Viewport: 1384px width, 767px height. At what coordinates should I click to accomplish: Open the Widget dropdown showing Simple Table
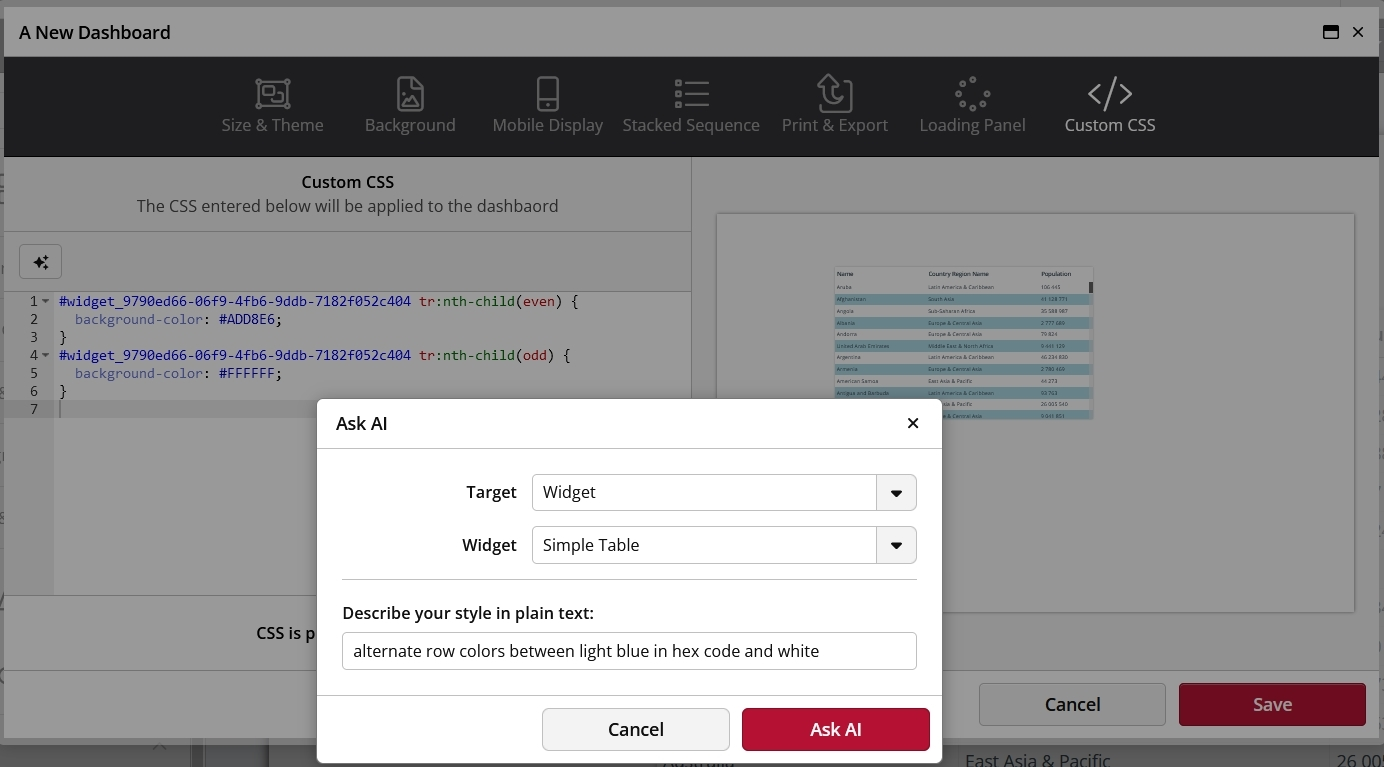896,545
